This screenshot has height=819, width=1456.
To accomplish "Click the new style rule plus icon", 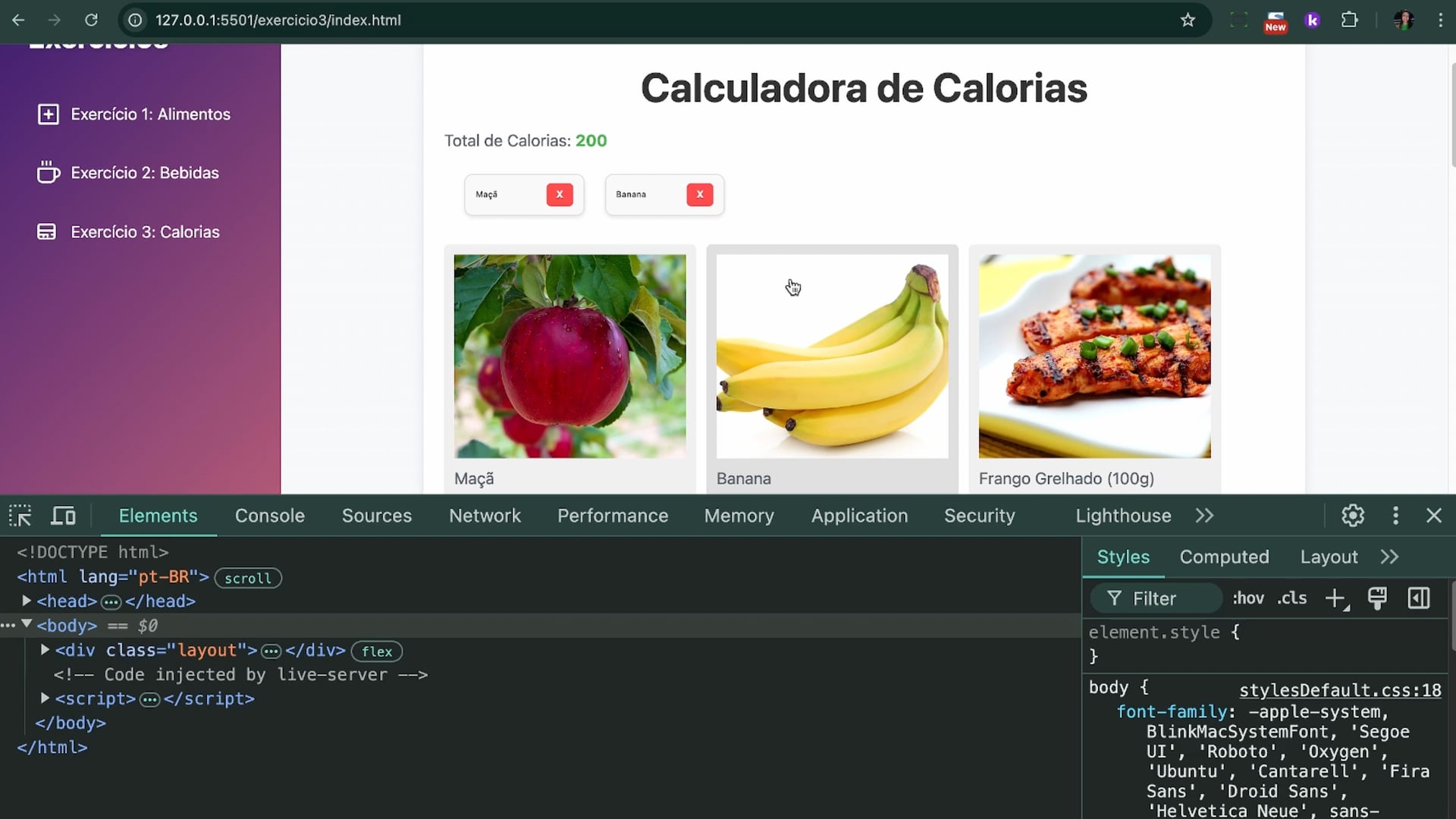I will (x=1335, y=598).
